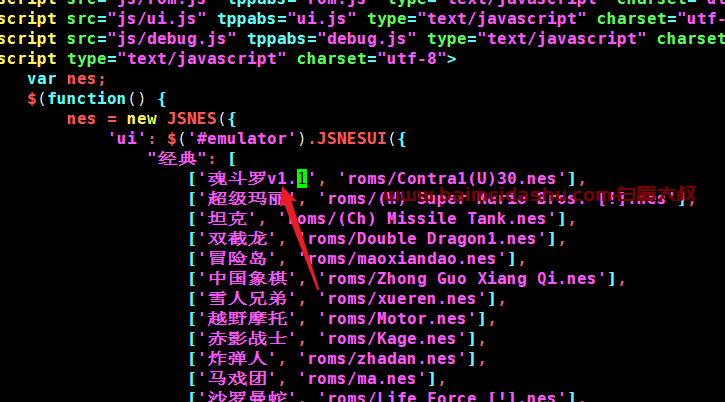The height and width of the screenshot is (402, 725).
Task: Click the 'roms/ma.nes' string
Action: 362,378
